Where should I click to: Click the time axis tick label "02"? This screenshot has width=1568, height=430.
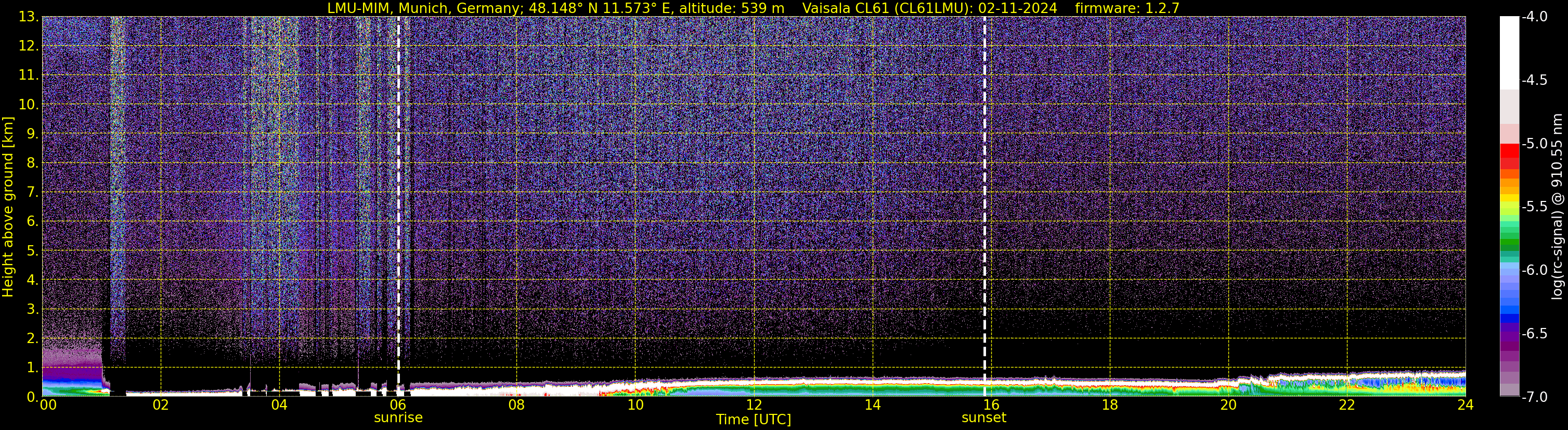pyautogui.click(x=161, y=405)
